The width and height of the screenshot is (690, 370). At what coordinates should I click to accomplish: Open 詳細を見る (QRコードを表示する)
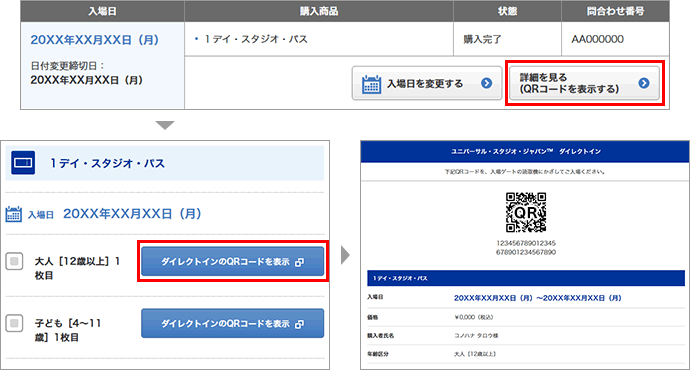click(x=584, y=83)
